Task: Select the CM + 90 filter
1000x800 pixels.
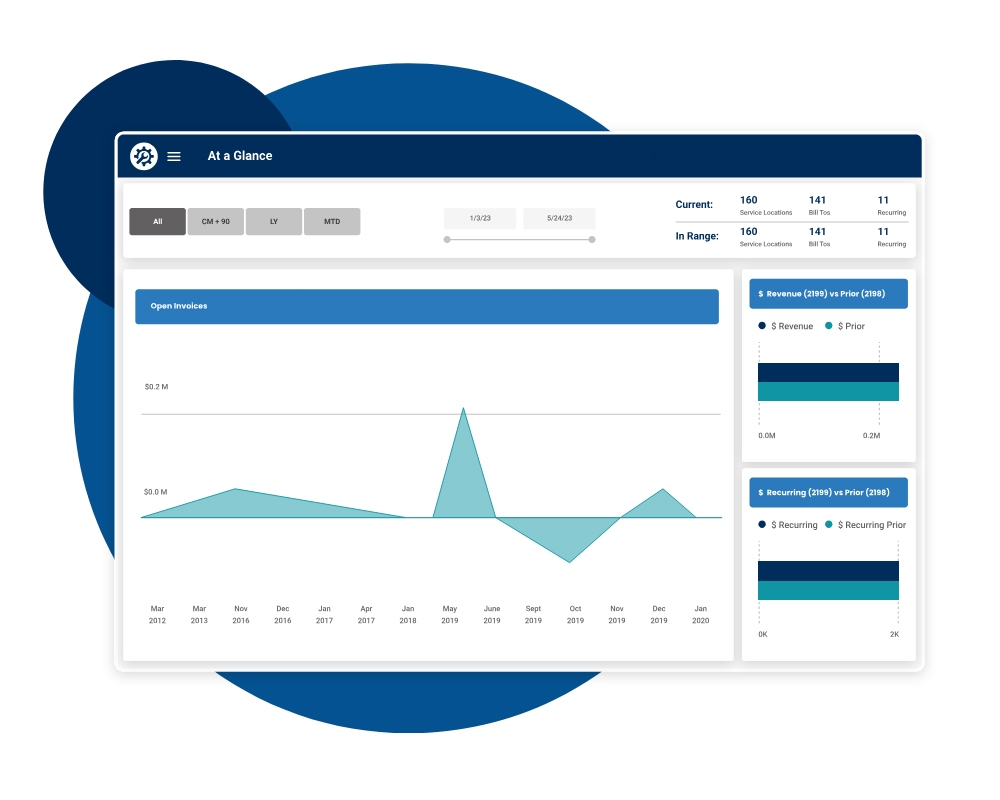Action: (x=216, y=221)
